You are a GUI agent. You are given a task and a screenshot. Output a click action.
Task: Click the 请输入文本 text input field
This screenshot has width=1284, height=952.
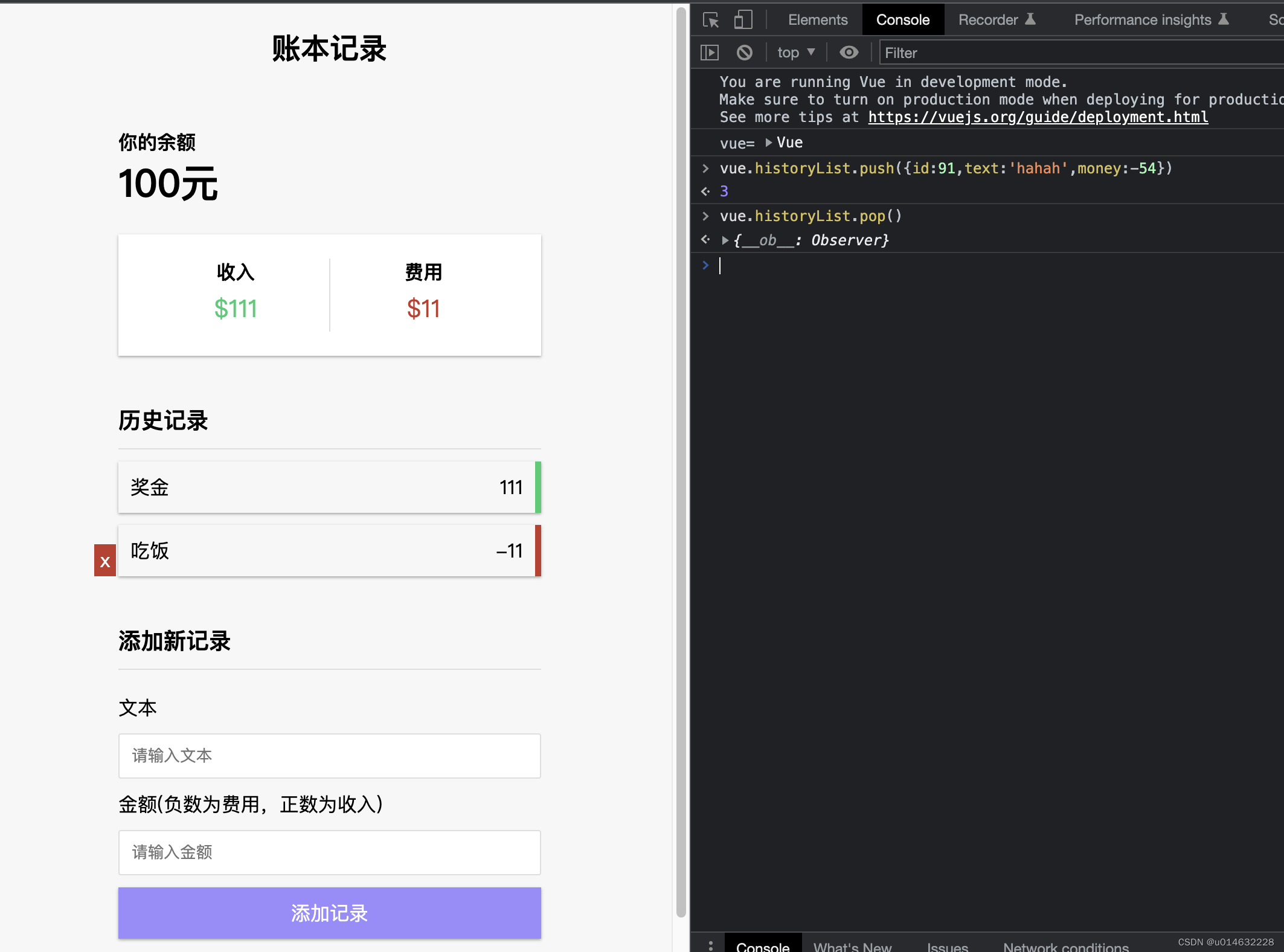click(x=330, y=755)
